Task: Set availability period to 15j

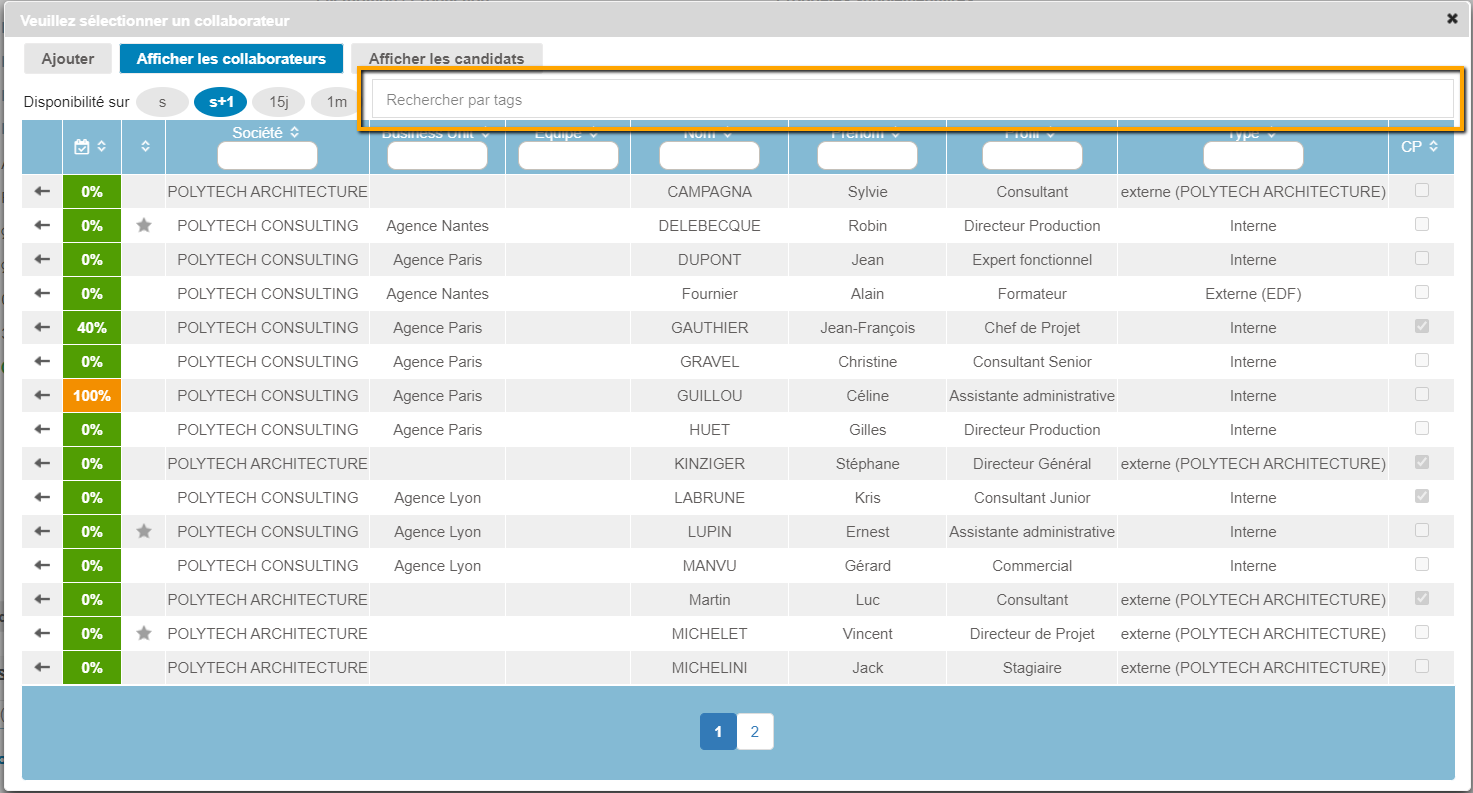Action: tap(278, 101)
